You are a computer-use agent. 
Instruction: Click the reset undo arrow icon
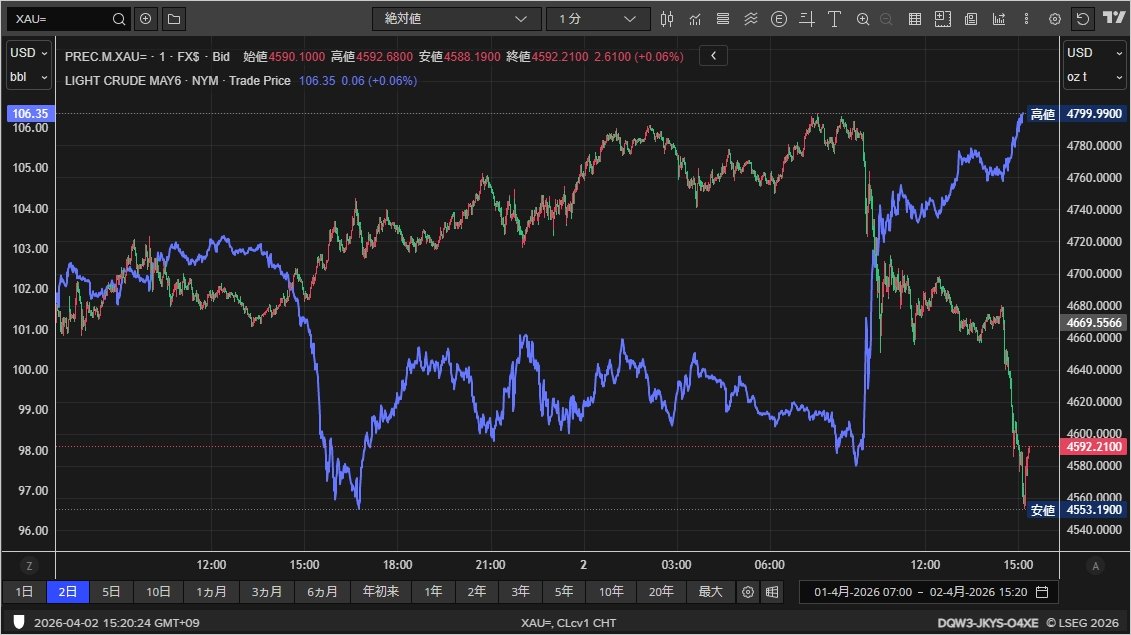pos(1083,19)
